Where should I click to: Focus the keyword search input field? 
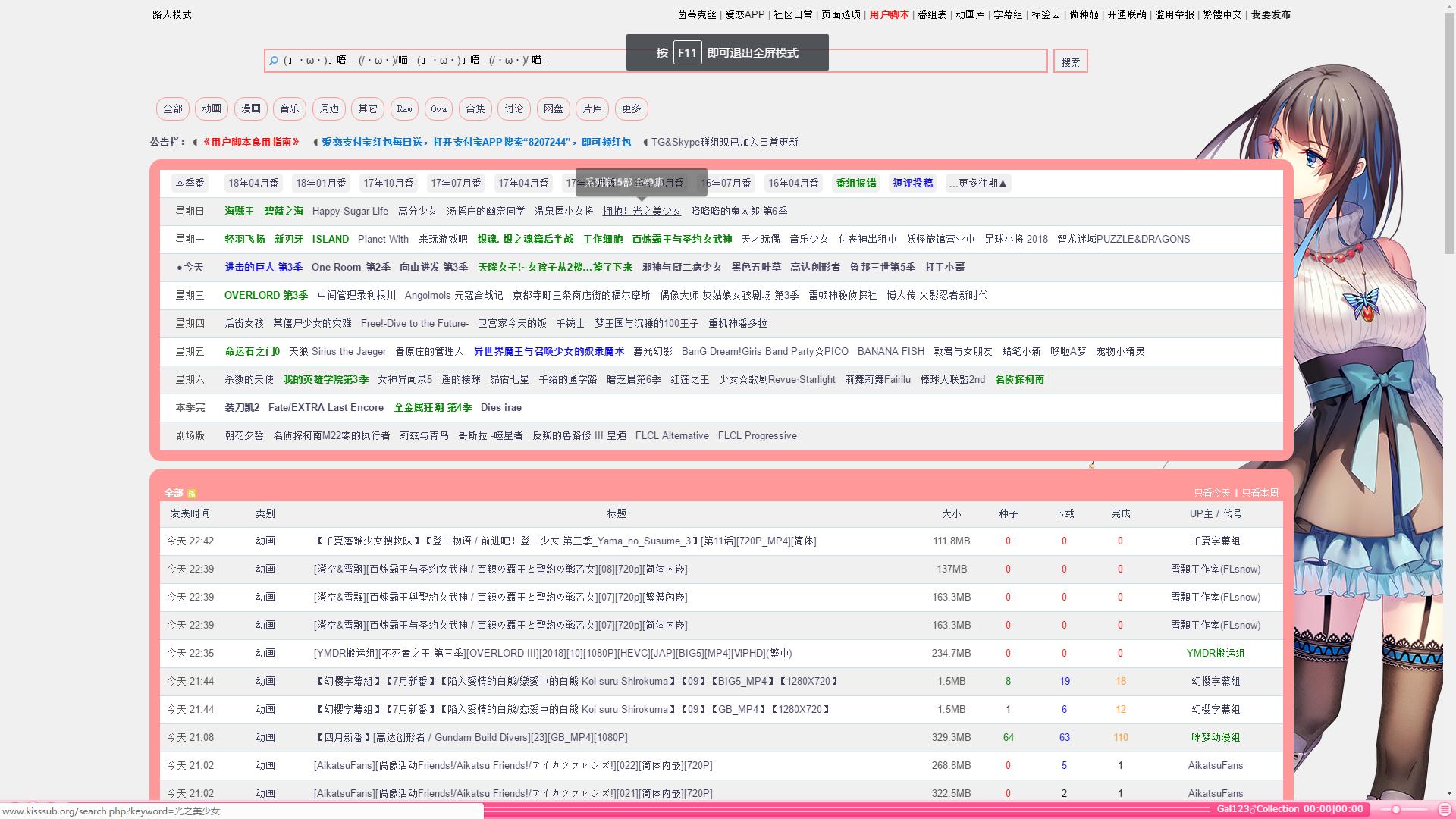click(x=656, y=61)
